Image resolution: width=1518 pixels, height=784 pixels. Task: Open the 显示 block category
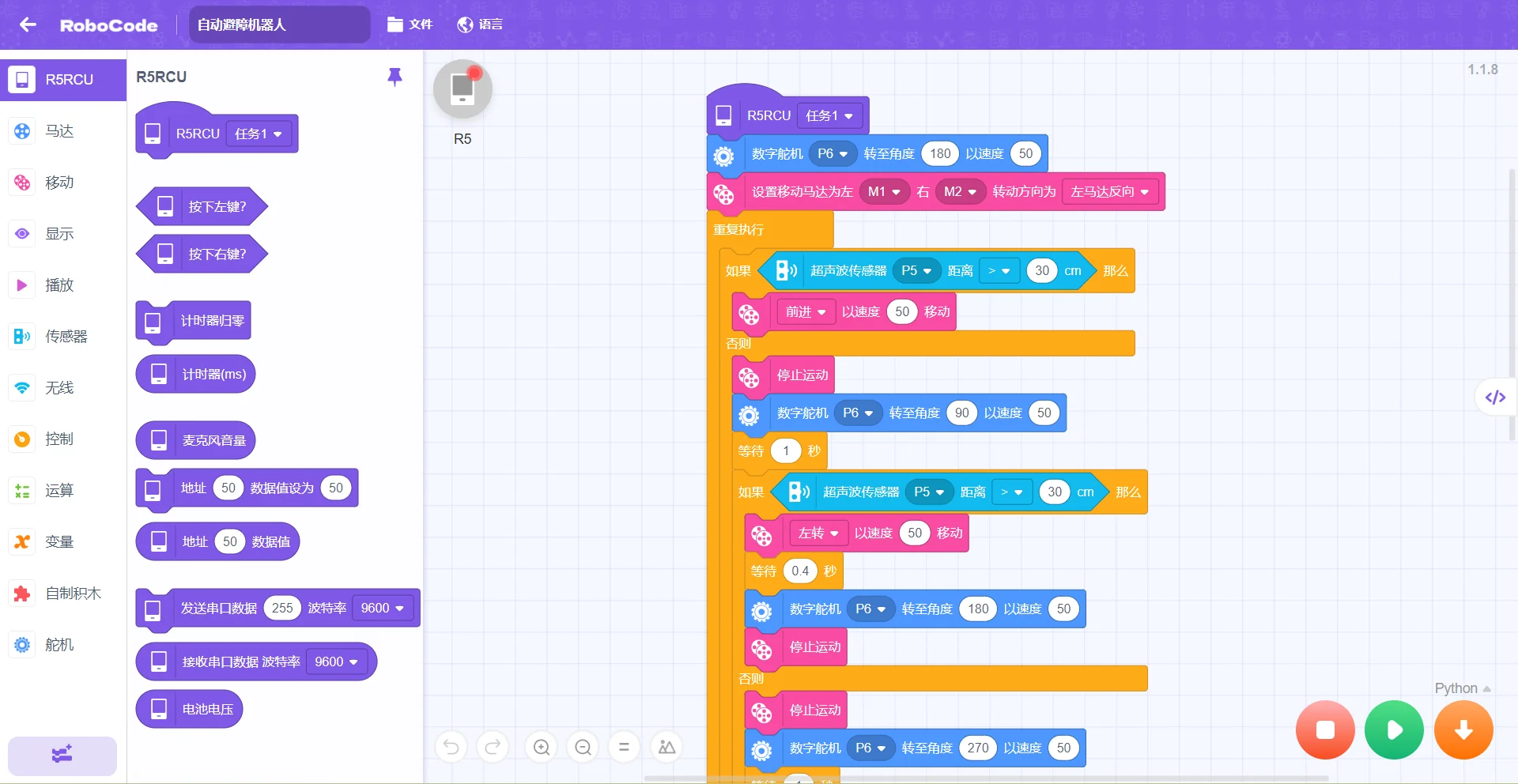[x=63, y=234]
